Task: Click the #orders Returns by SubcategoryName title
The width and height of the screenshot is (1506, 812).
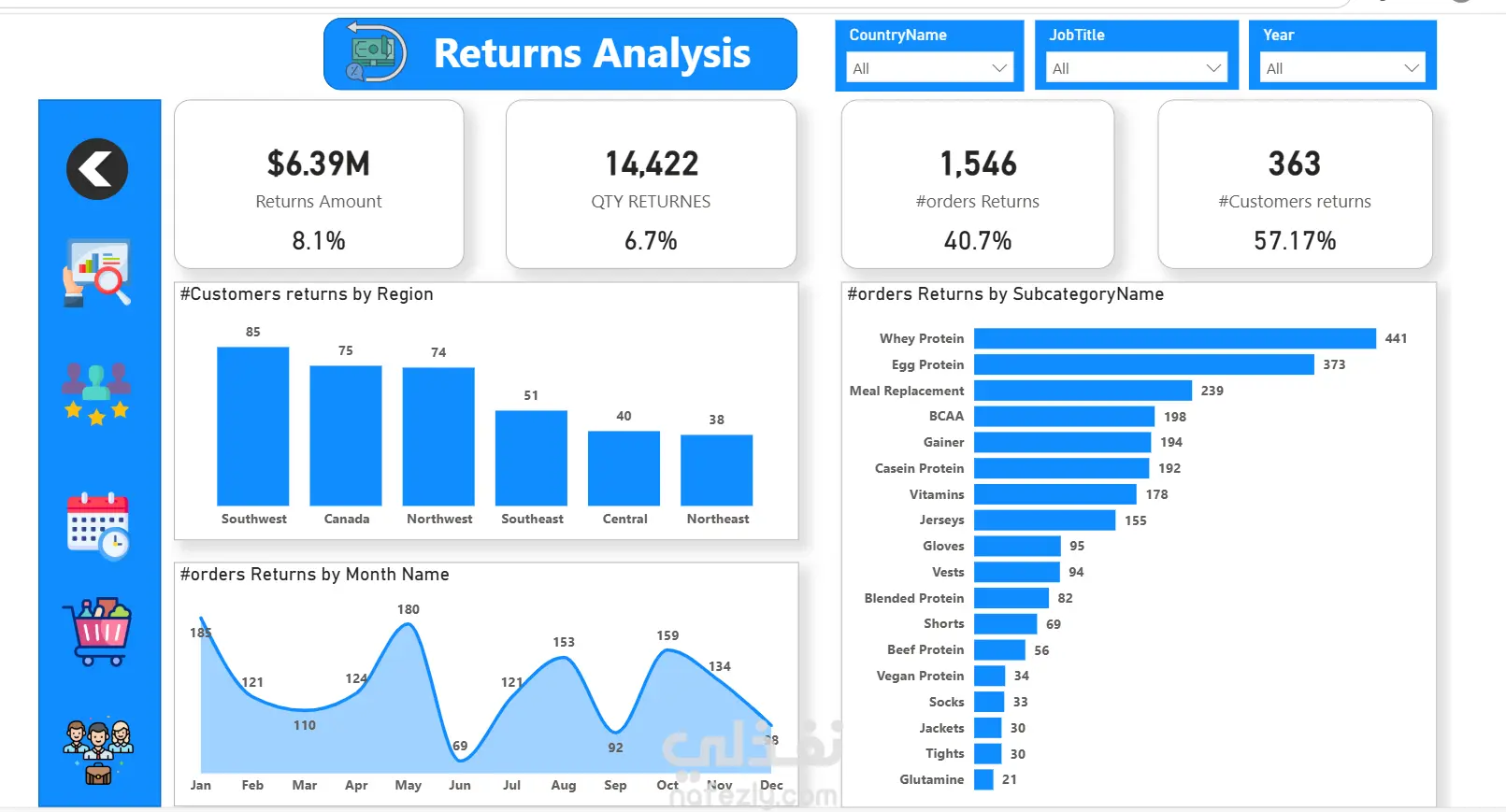Action: [1005, 294]
